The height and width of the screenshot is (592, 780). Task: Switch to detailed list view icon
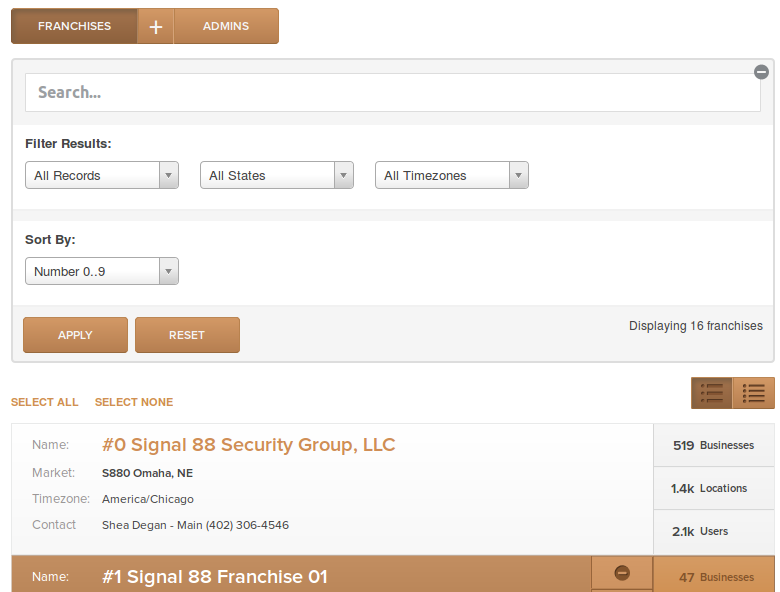[712, 393]
